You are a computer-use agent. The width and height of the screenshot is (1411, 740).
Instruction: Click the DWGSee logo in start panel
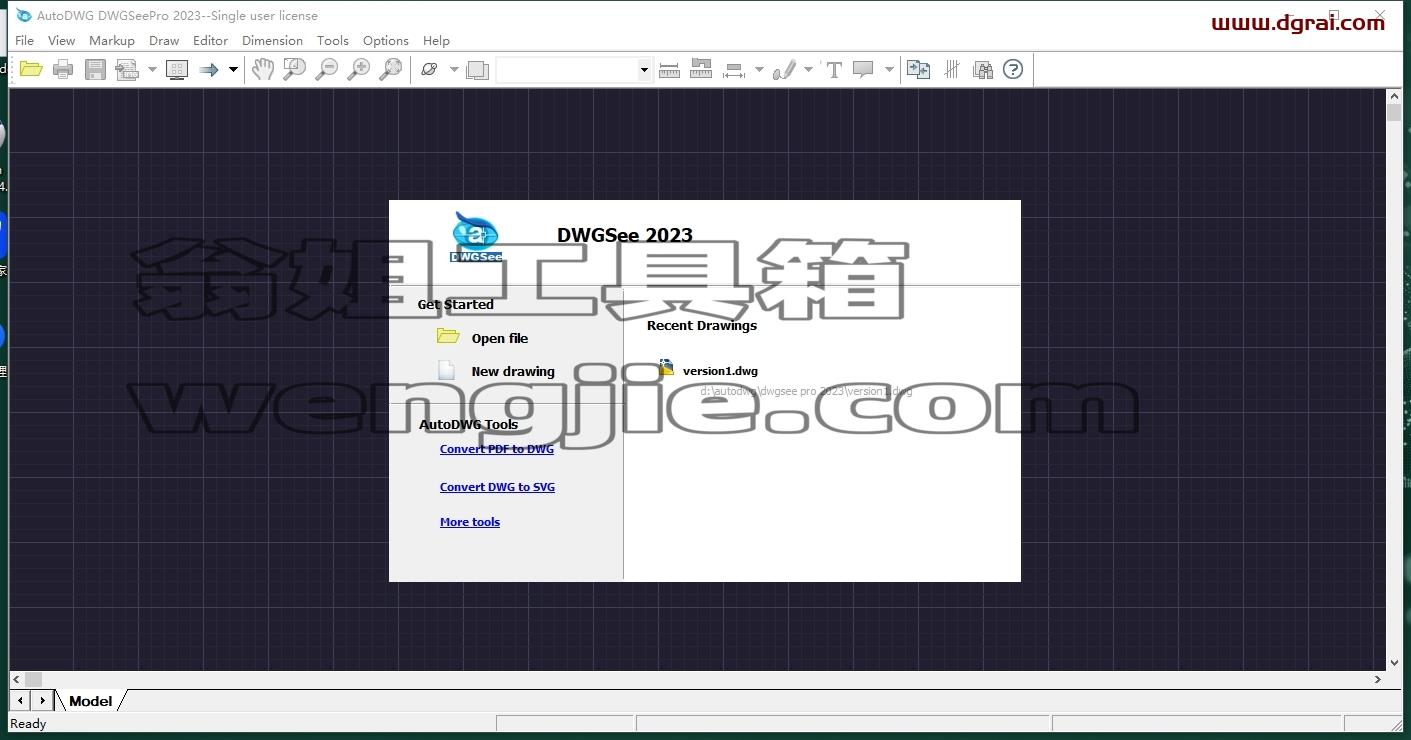tap(476, 238)
